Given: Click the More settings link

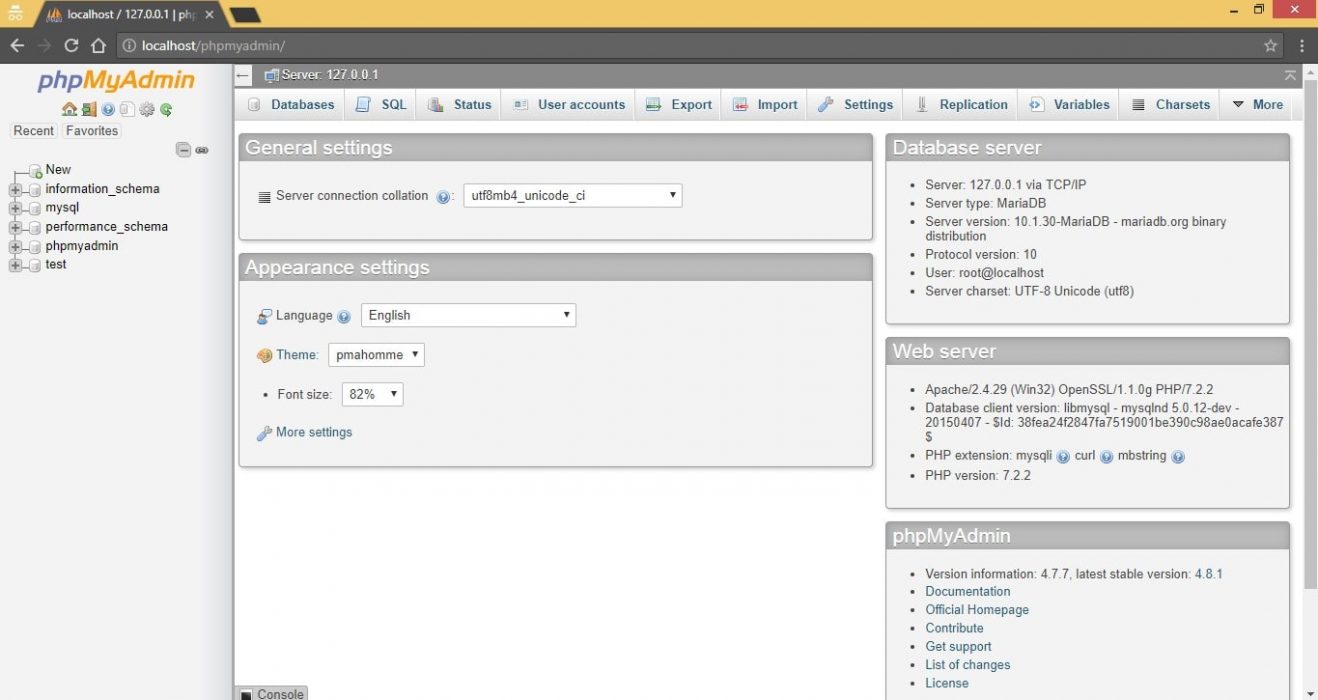Looking at the screenshot, I should coord(313,433).
